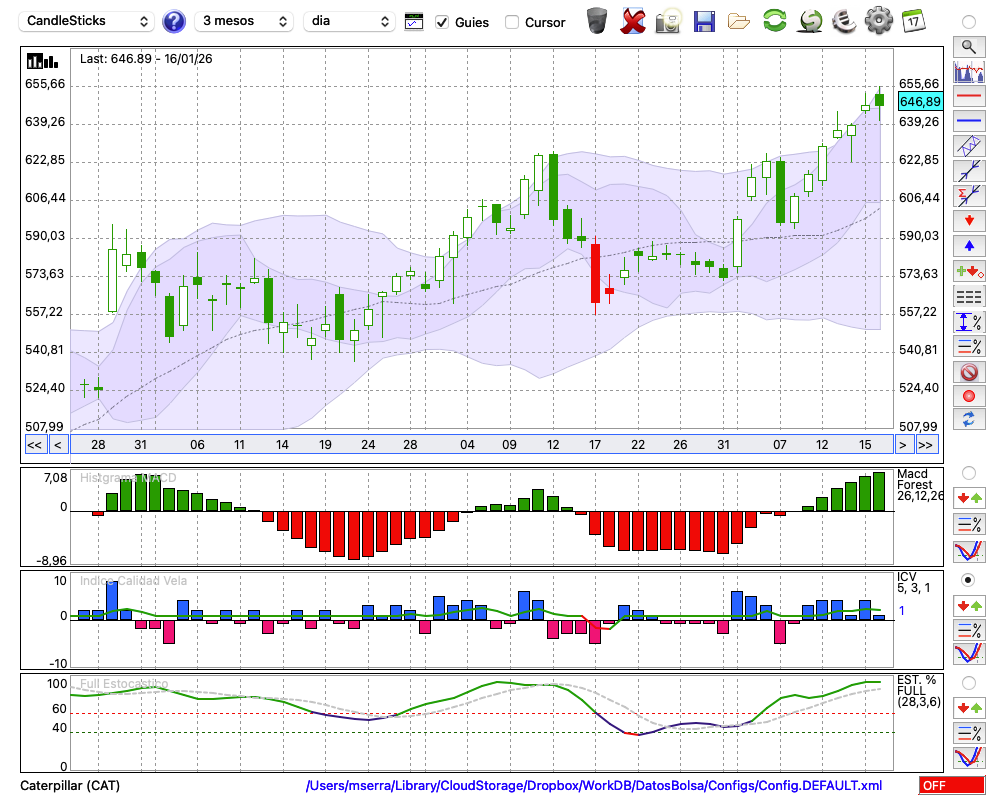1000x800 pixels.
Task: Jump to the start with << button
Action: 34,445
